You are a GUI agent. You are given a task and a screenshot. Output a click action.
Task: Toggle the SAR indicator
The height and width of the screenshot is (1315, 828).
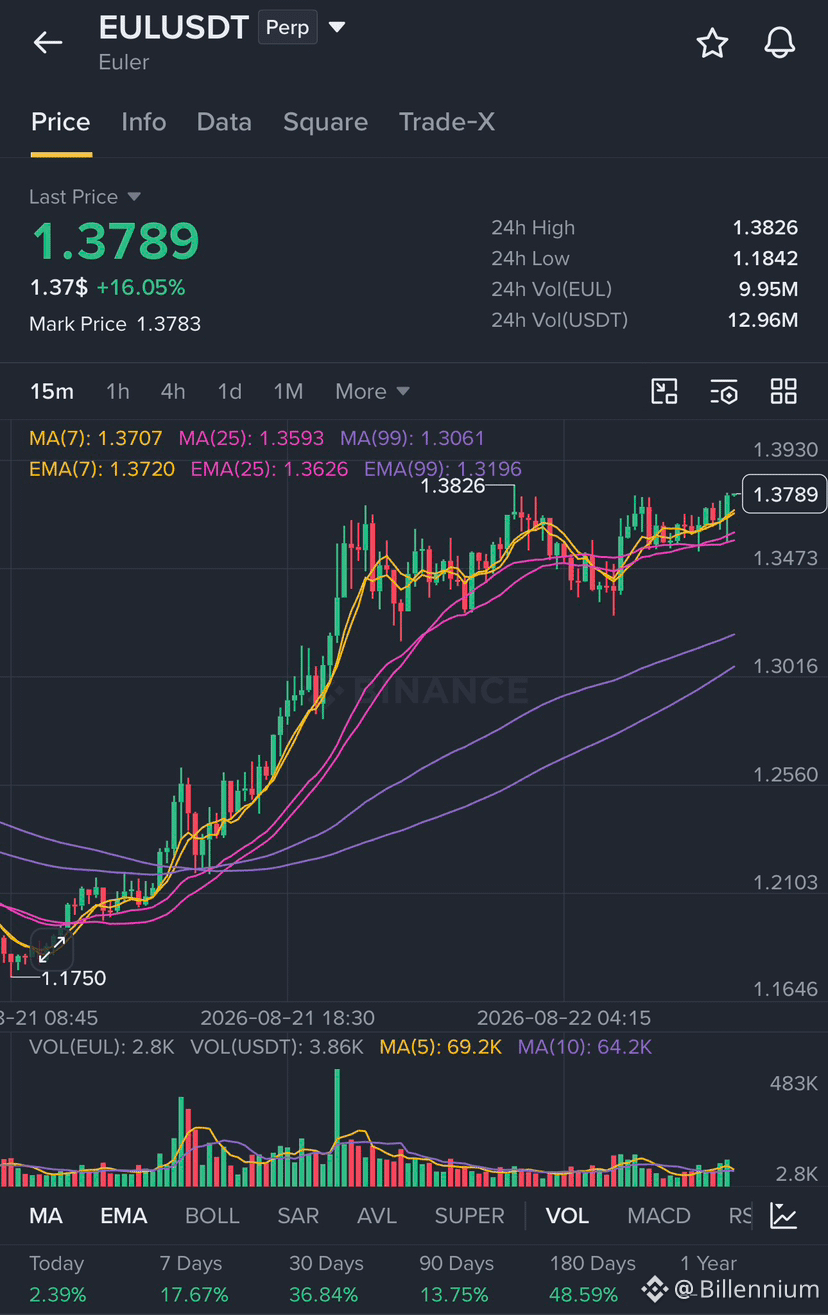(x=298, y=1216)
